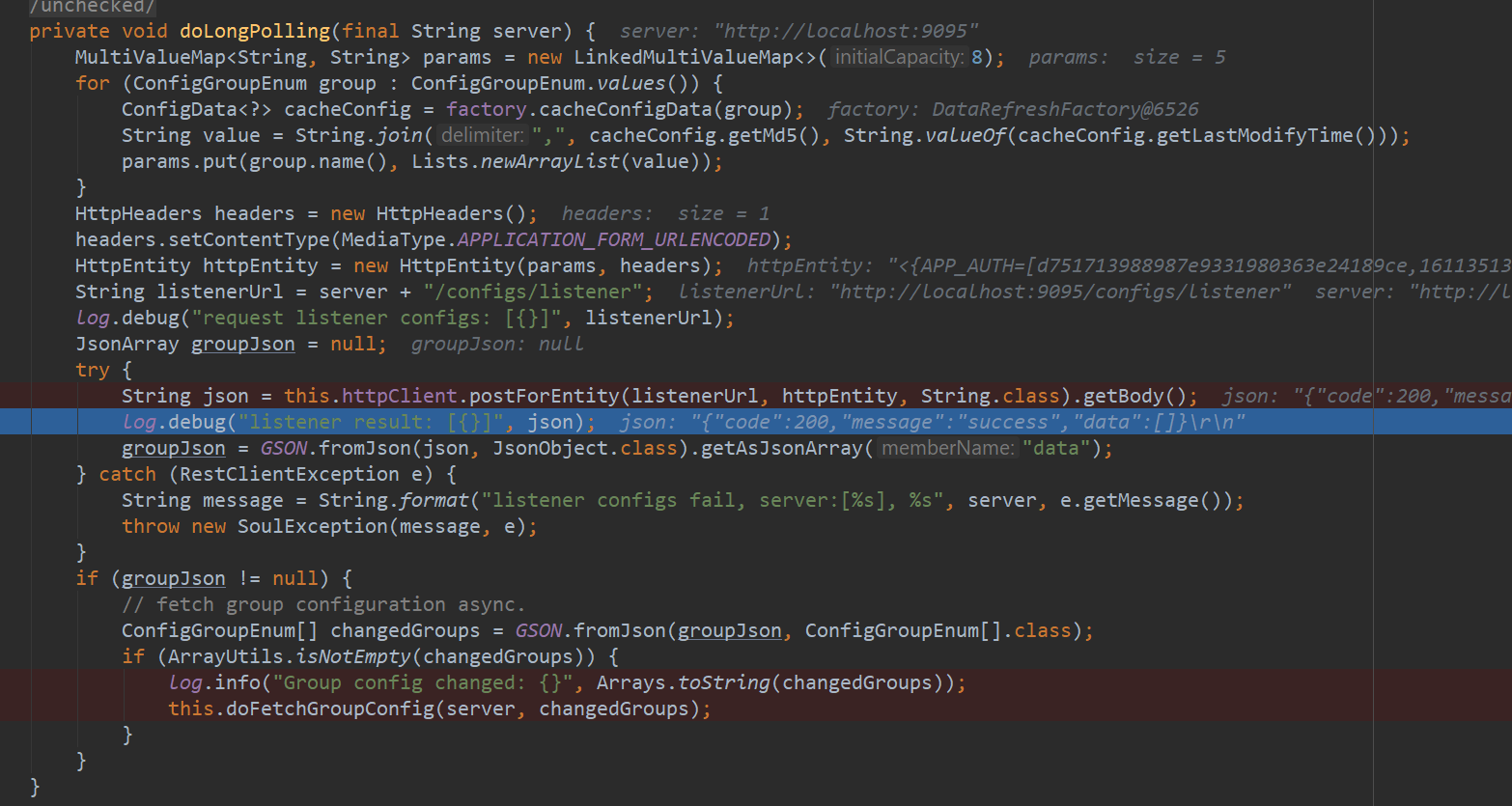This screenshot has height=806, width=1512.
Task: Click APPLICATION_FORM_URLENCODED constant
Action: pyautogui.click(x=614, y=239)
